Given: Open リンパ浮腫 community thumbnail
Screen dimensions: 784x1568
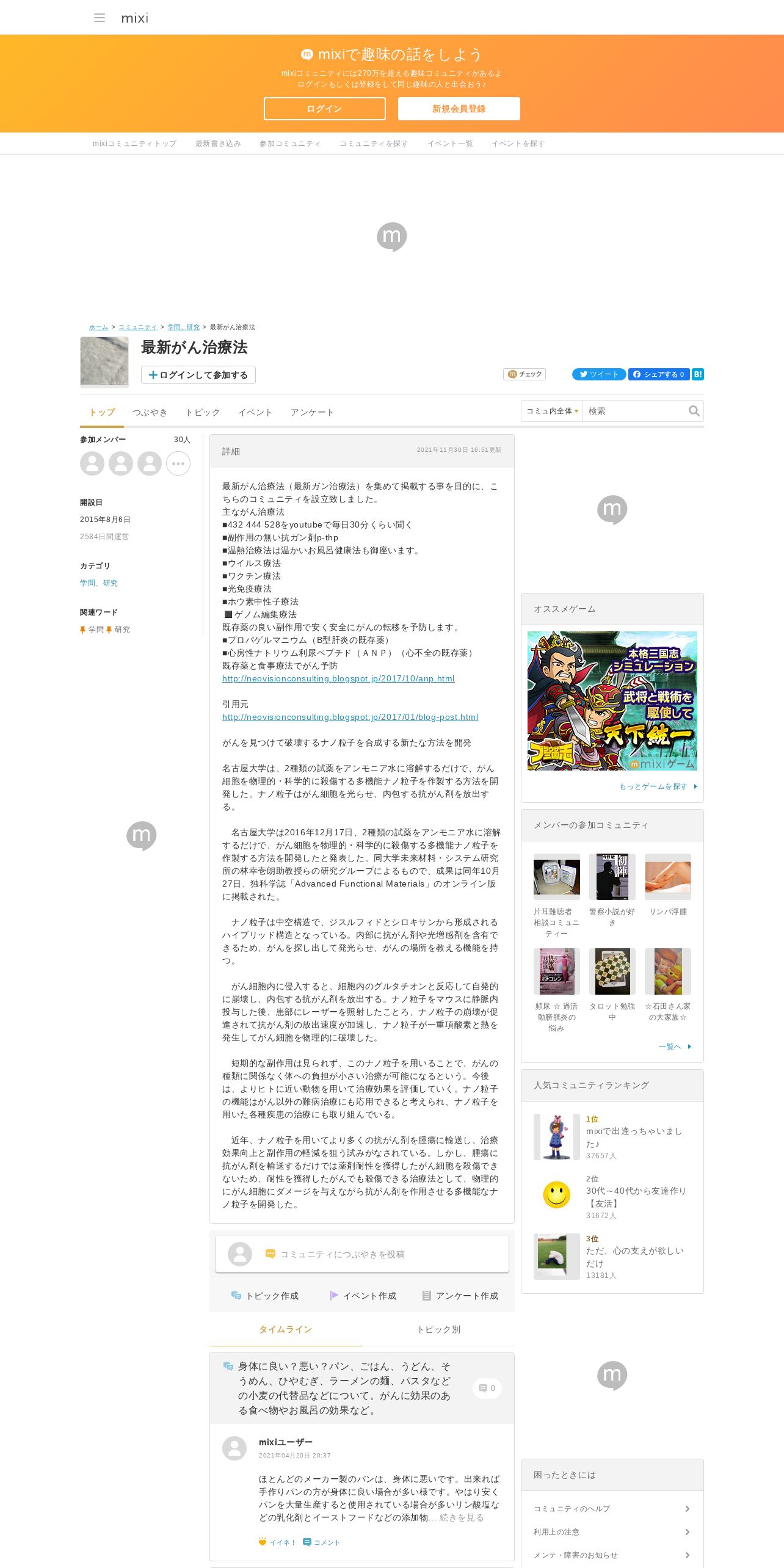Looking at the screenshot, I should pos(668,877).
